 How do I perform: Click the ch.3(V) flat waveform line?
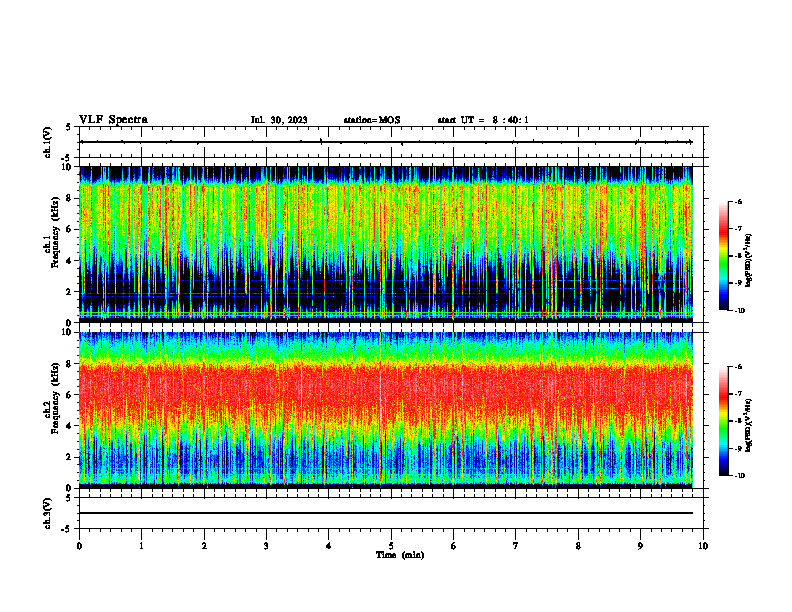click(386, 513)
